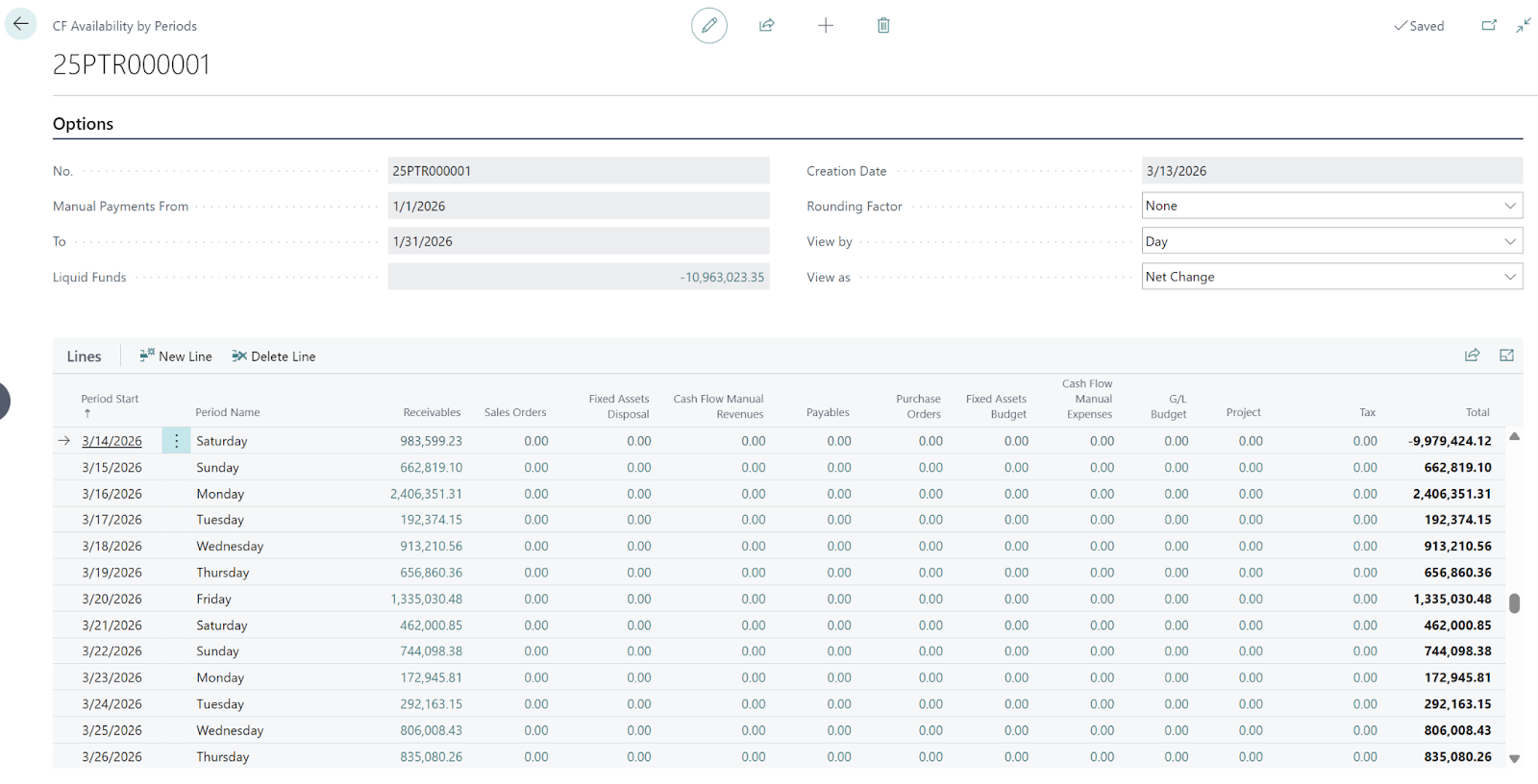
Task: Click the plus icon to create new
Action: [826, 26]
